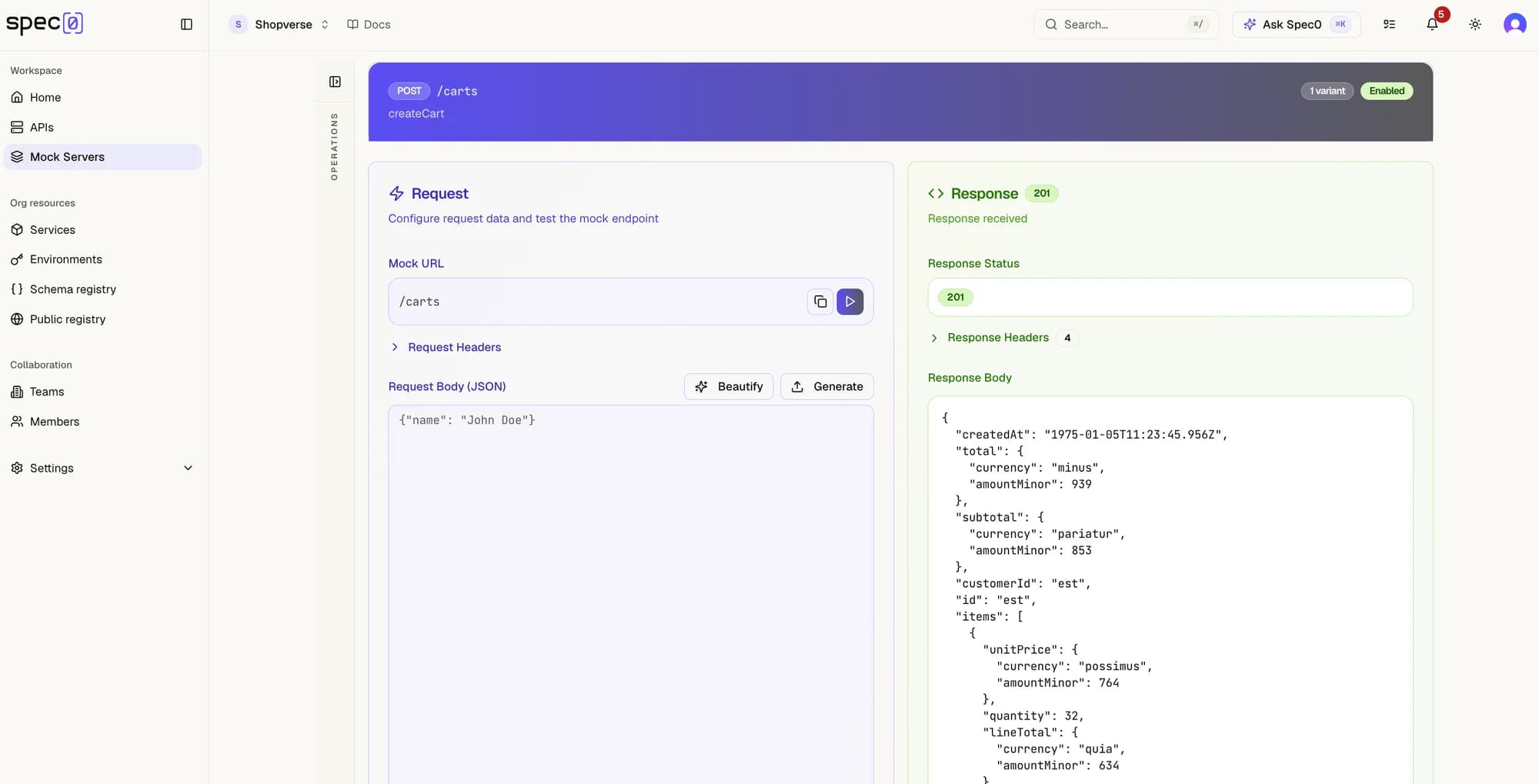The height and width of the screenshot is (784, 1539).
Task: Click the Enabled status badge
Action: pyautogui.click(x=1387, y=91)
